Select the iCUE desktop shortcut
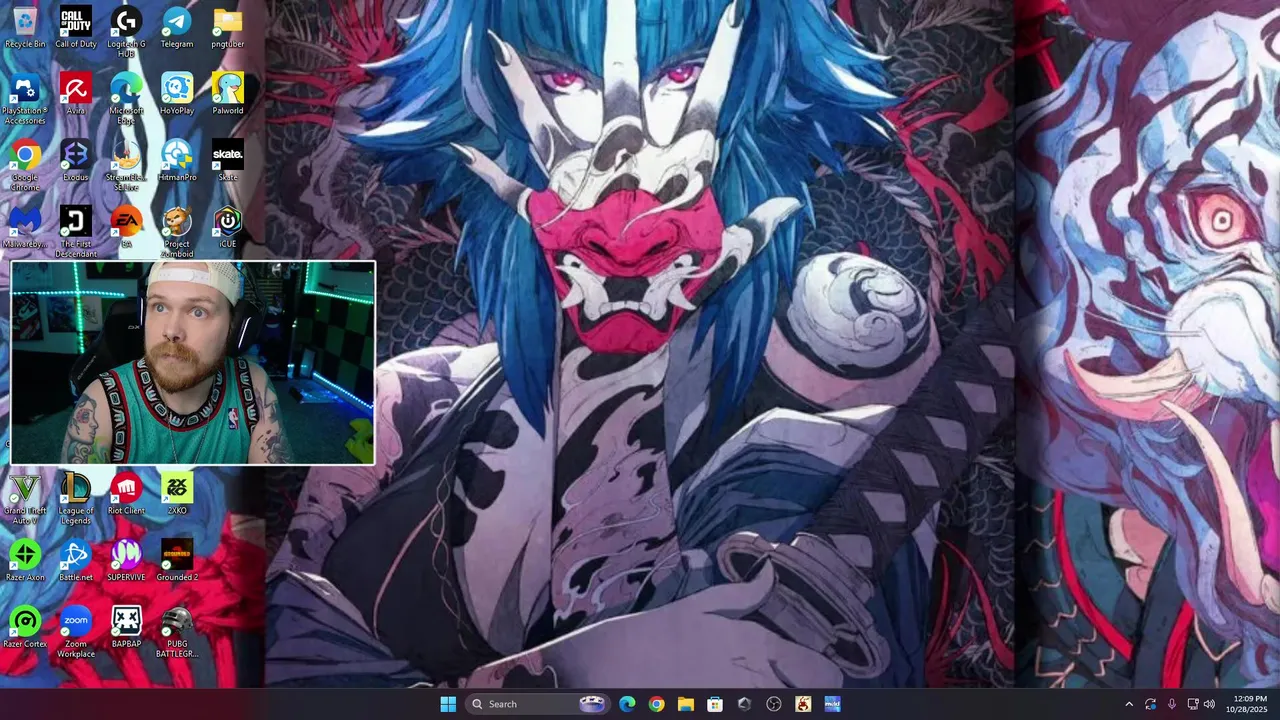This screenshot has width=1280, height=720. point(228,228)
